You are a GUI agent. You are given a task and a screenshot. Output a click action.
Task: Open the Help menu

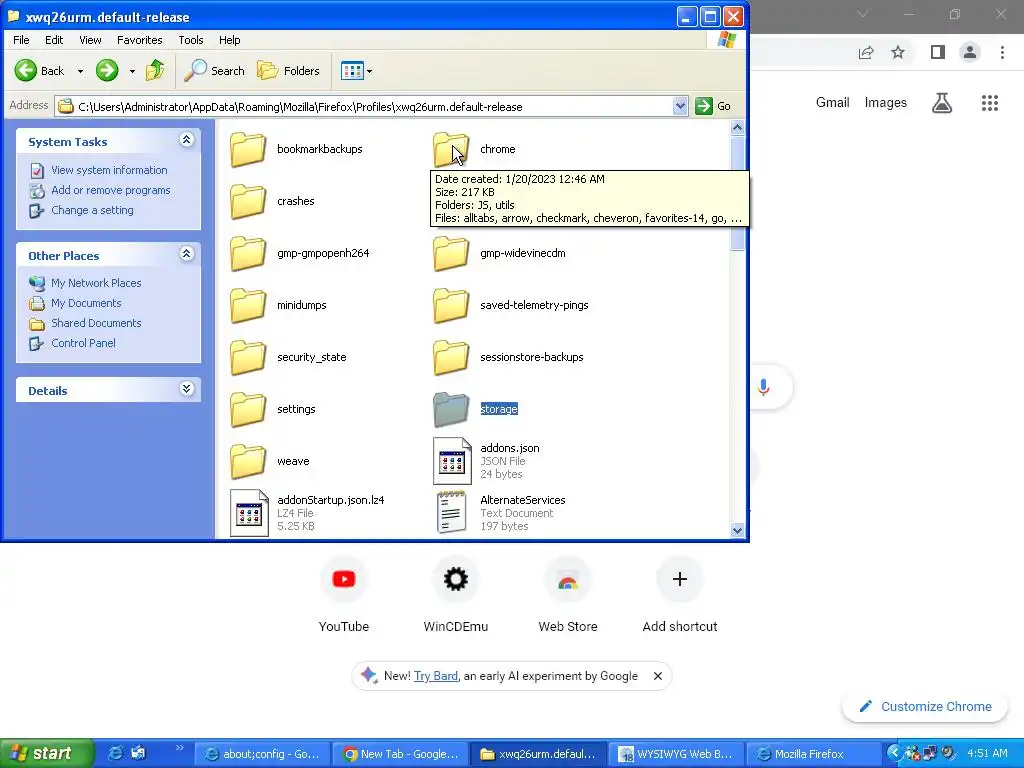point(229,40)
